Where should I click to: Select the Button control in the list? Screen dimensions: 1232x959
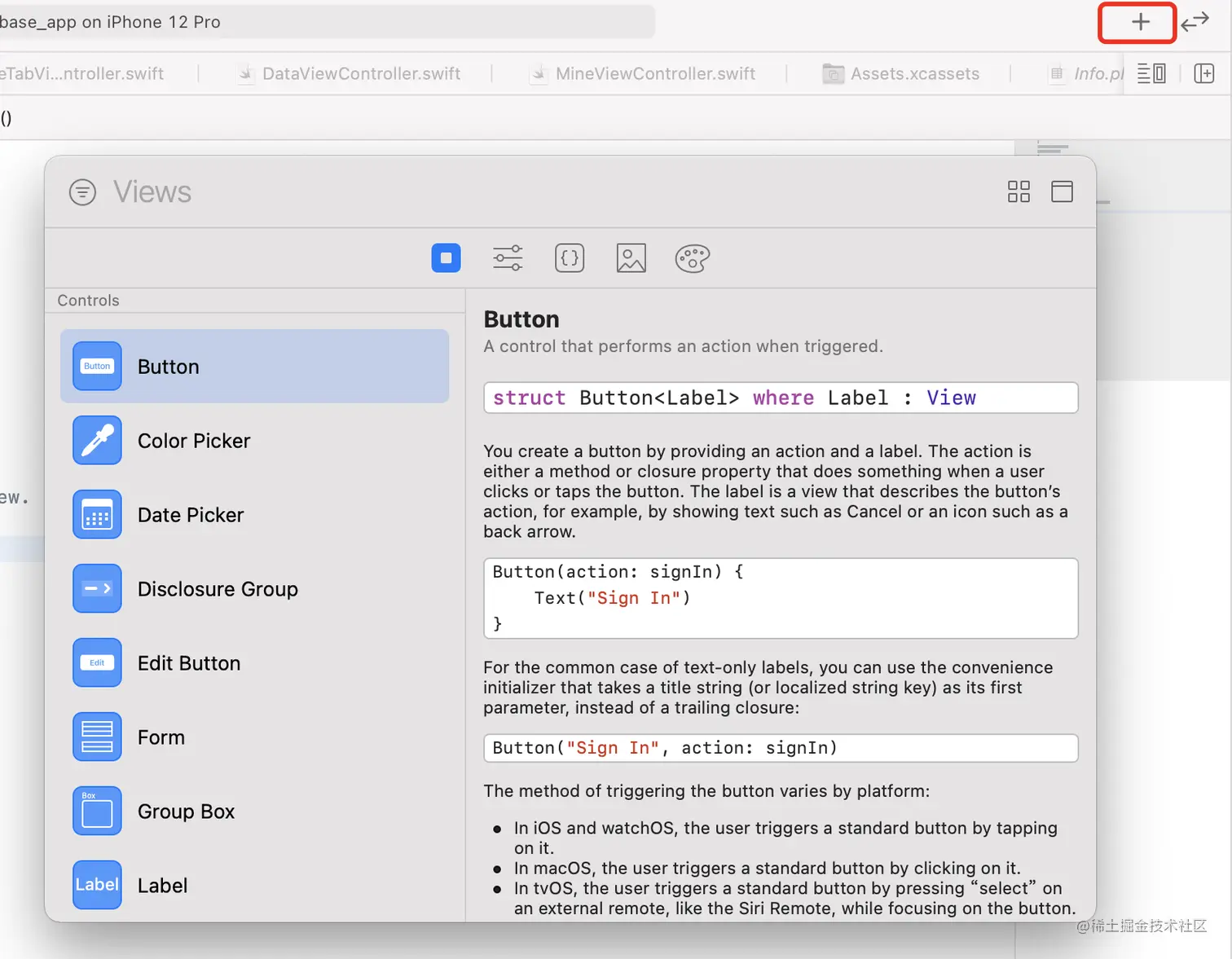point(255,367)
